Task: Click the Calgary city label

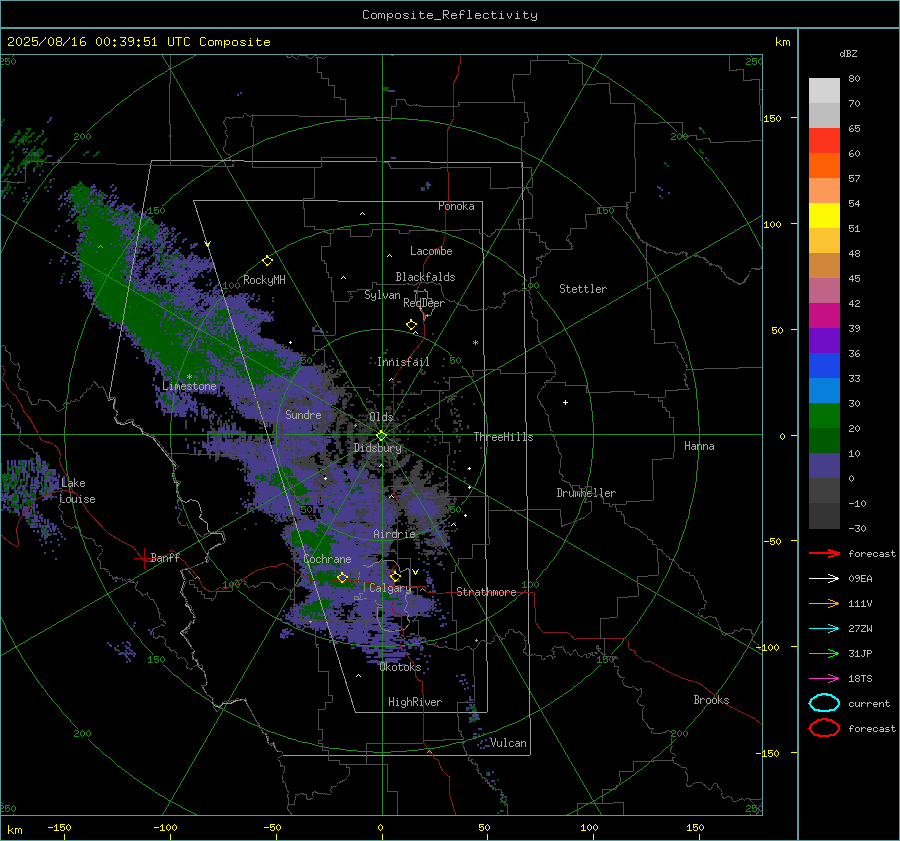Action: pos(390,588)
